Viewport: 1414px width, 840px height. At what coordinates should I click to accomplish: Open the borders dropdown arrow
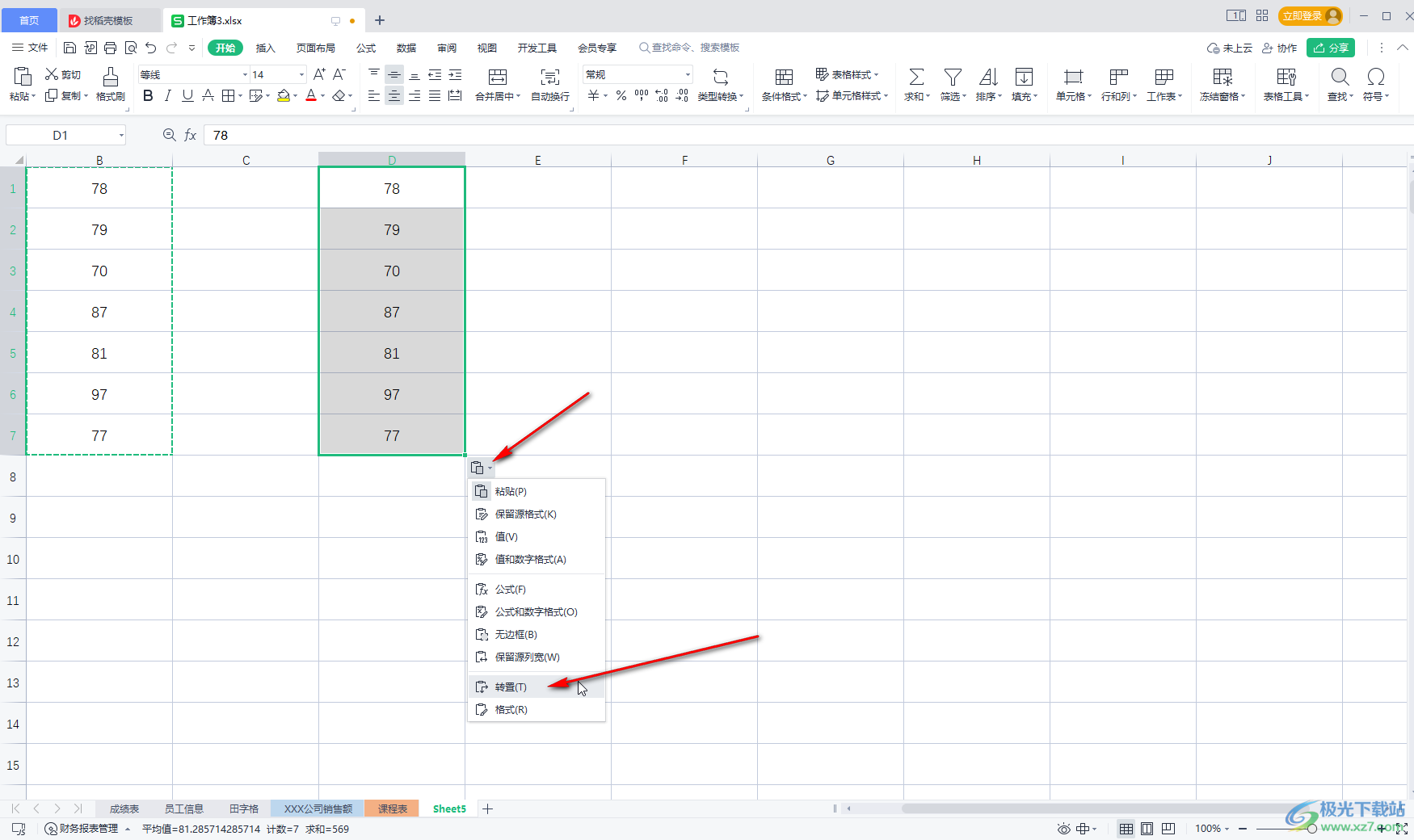[240, 96]
